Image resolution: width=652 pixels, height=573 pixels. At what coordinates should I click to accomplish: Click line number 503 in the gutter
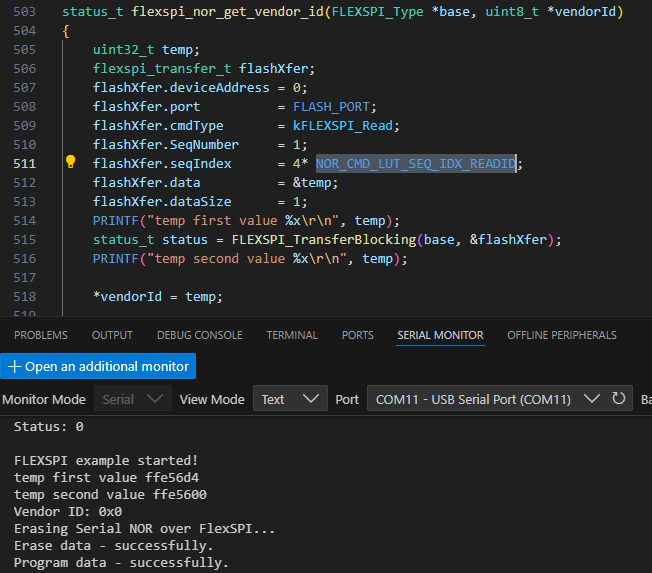coord(25,12)
